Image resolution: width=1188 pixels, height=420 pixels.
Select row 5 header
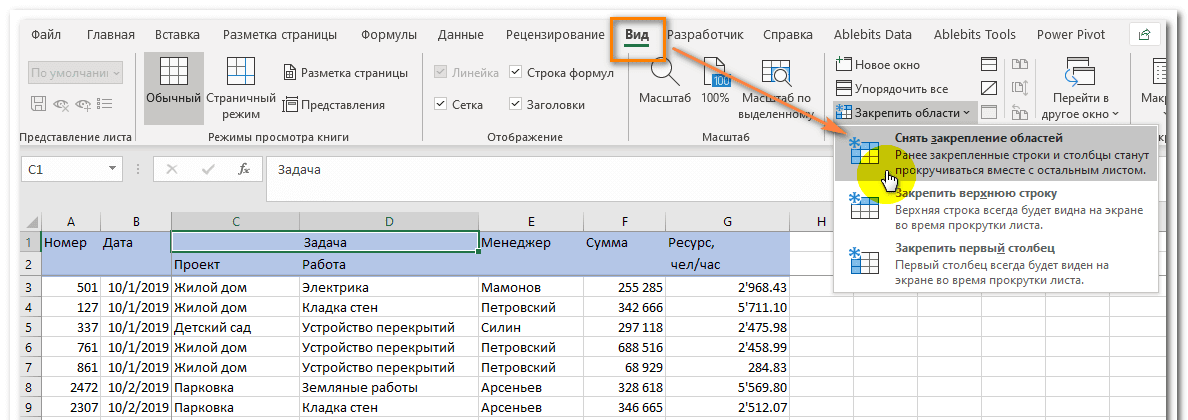(x=31, y=328)
